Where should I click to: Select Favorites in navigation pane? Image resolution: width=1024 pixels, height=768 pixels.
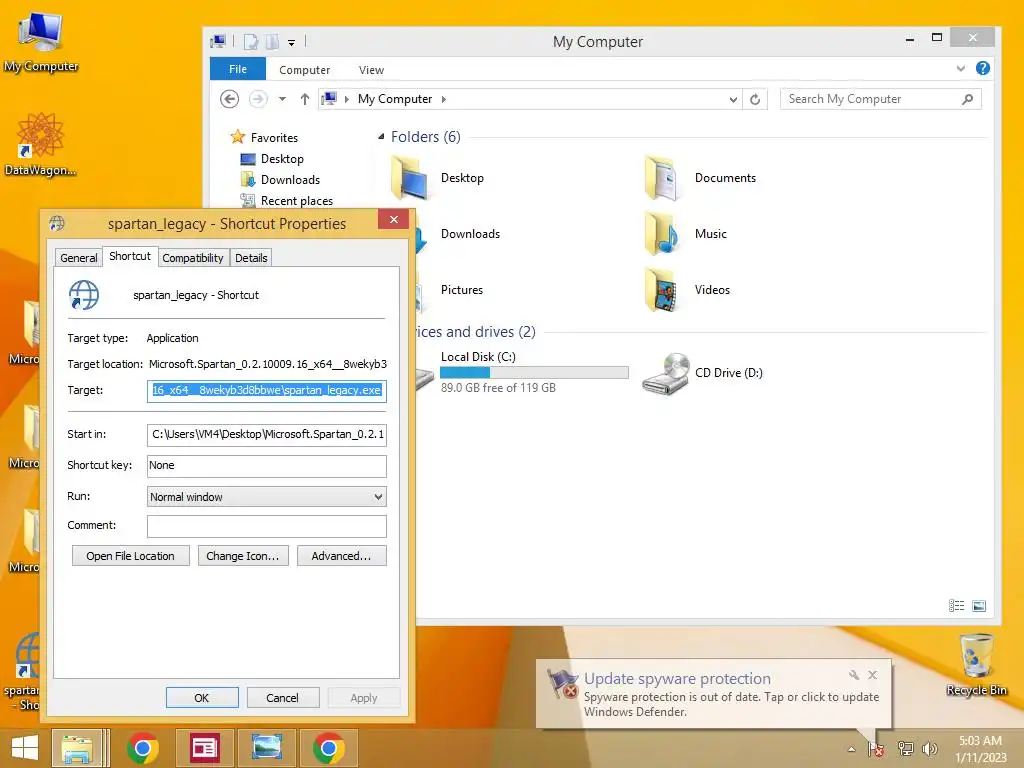[264, 138]
